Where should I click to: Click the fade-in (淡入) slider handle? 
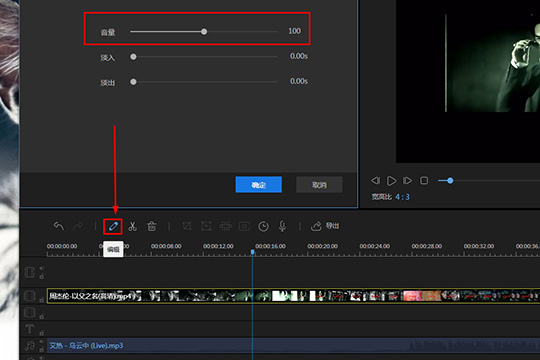click(133, 56)
